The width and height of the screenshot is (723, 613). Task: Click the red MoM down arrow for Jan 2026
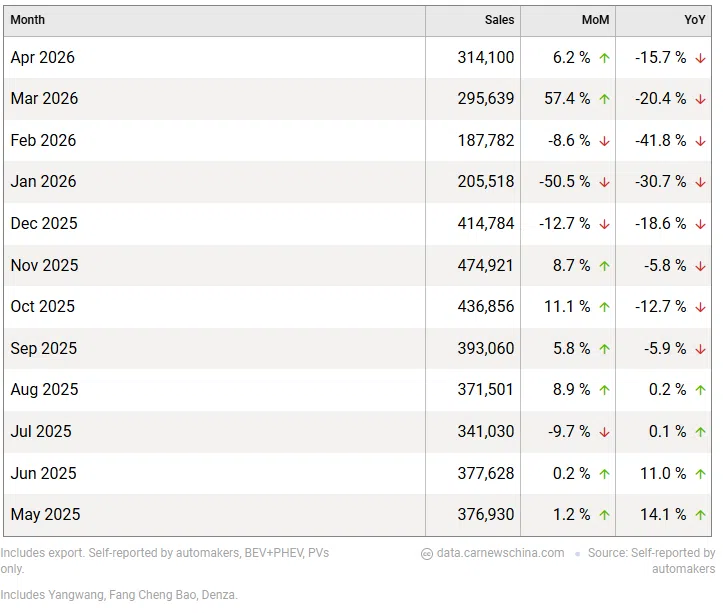click(604, 182)
